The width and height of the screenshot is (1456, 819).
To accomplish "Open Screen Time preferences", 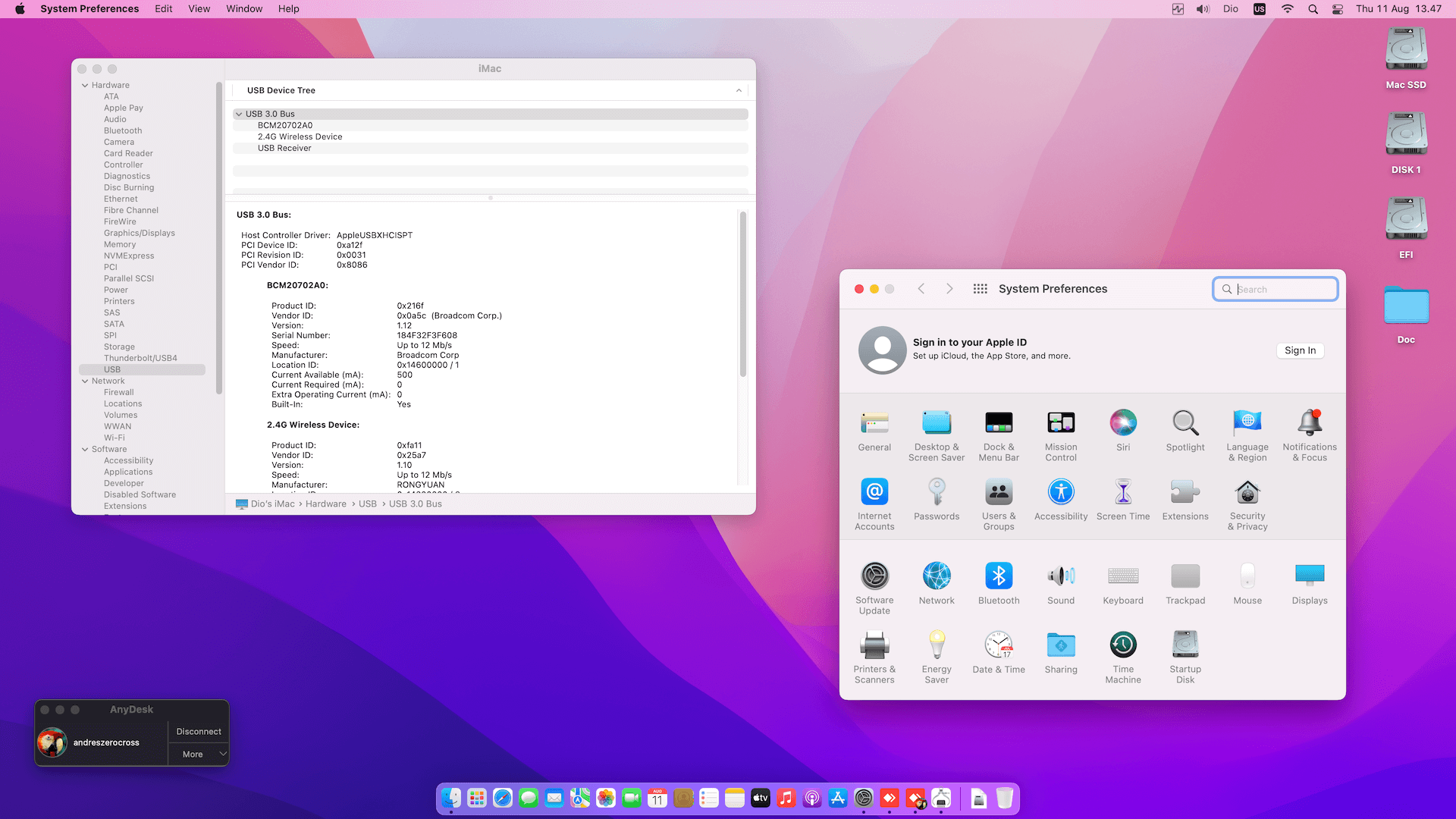I will click(x=1123, y=500).
